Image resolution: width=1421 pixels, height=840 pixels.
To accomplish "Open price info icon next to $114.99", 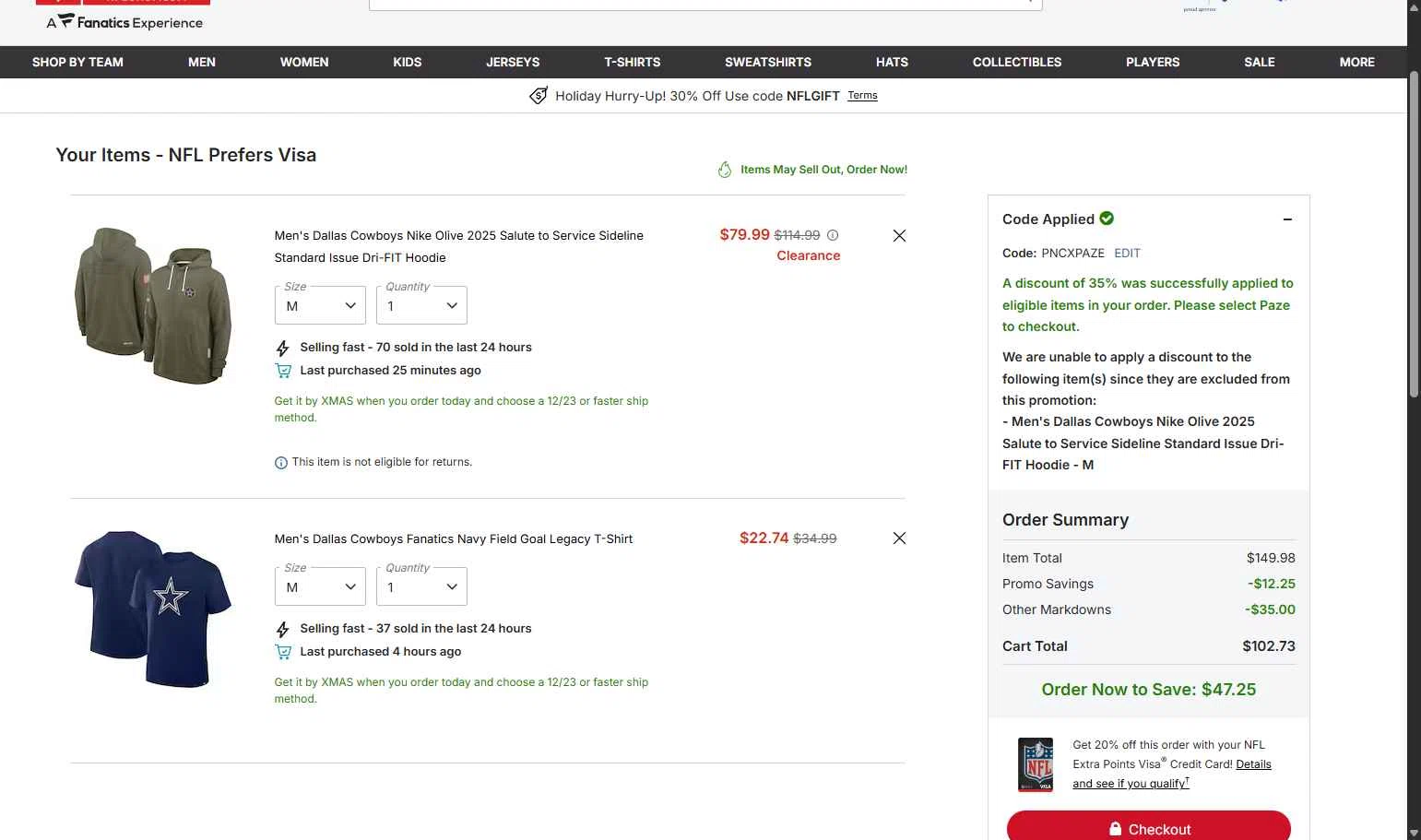I will [x=833, y=235].
